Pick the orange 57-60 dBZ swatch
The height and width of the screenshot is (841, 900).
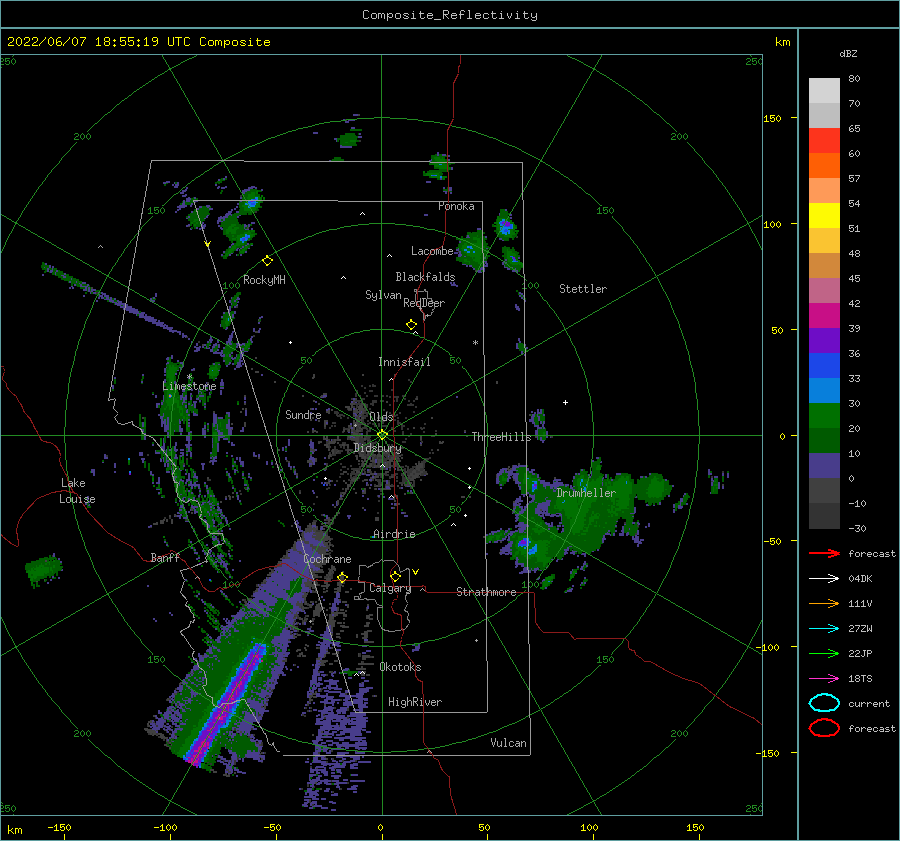point(824,166)
